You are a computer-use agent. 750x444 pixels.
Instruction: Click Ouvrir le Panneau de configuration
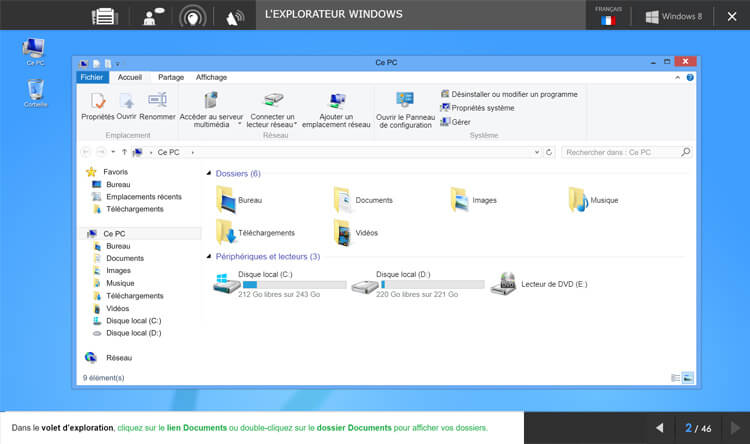pyautogui.click(x=405, y=111)
